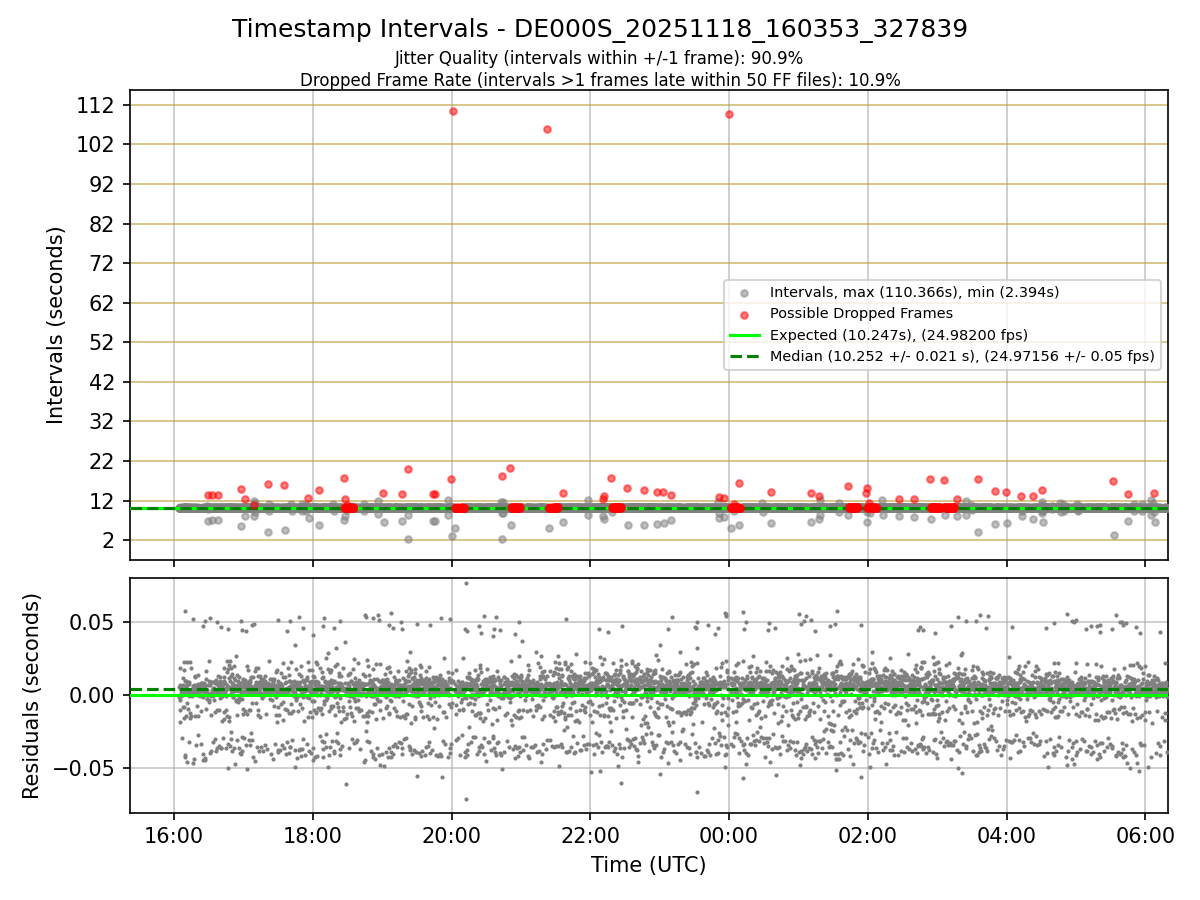
Task: Select the 'Jitter Quality' subtitle line showing 90.9%
Action: 599,58
